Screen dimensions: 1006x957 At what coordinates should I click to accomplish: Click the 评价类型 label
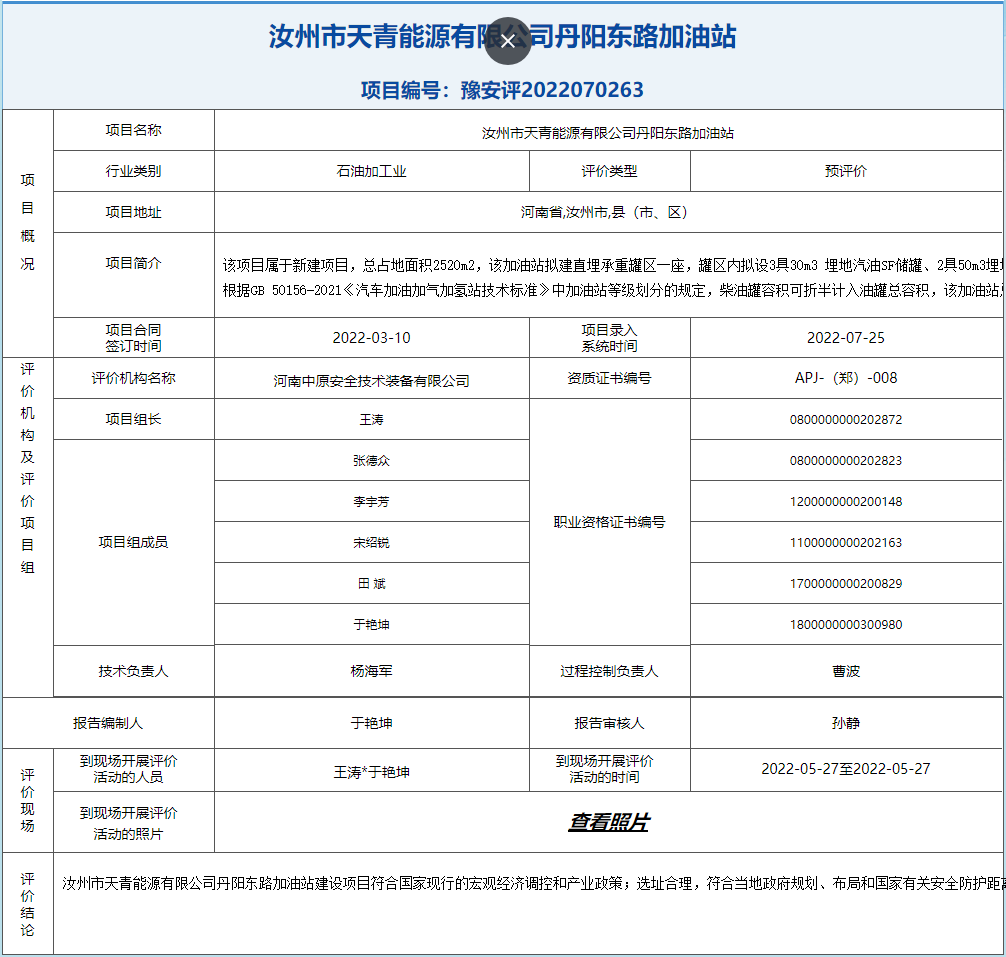point(609,171)
